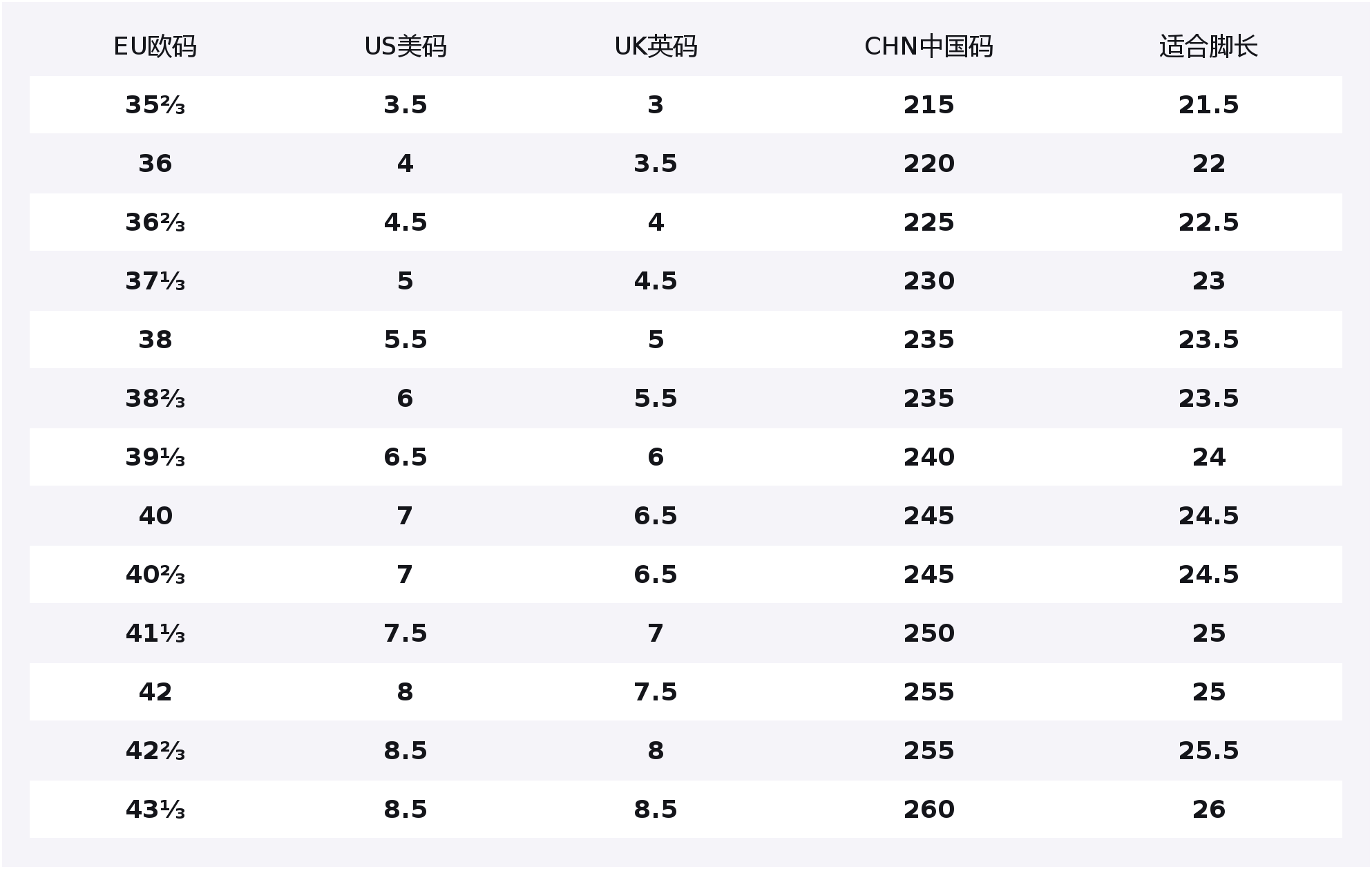Screen dimensions: 1372x869
Task: Select the EU size 37⅓ cell
Action: [x=155, y=281]
